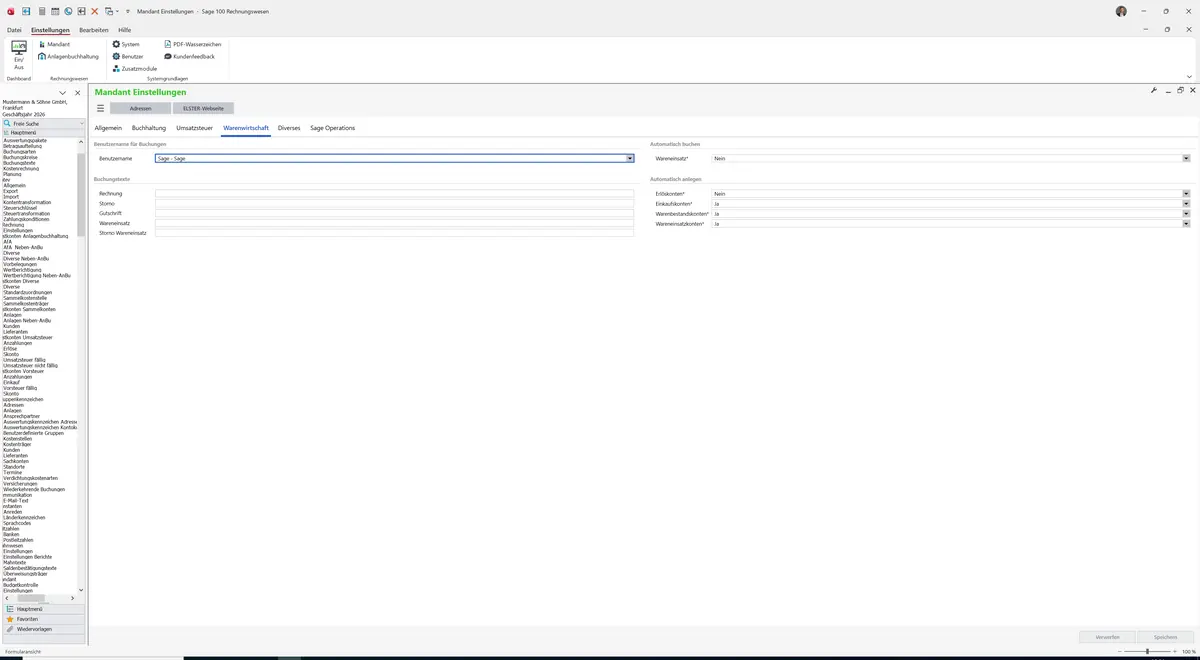The width and height of the screenshot is (1200, 660).
Task: Collapse the ribbon with the chevron
Action: tap(1189, 76)
